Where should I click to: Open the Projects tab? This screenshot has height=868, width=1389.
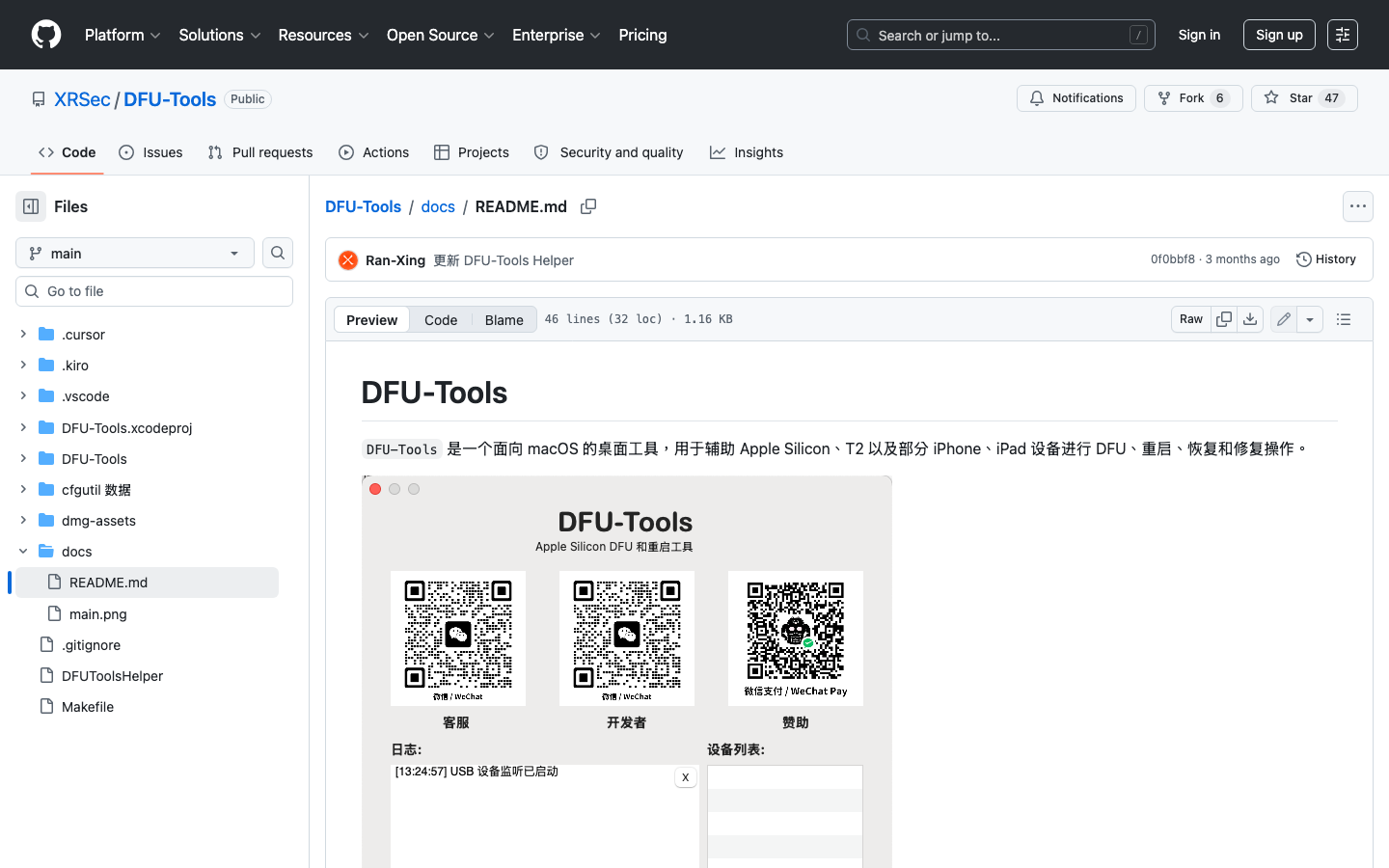click(472, 152)
